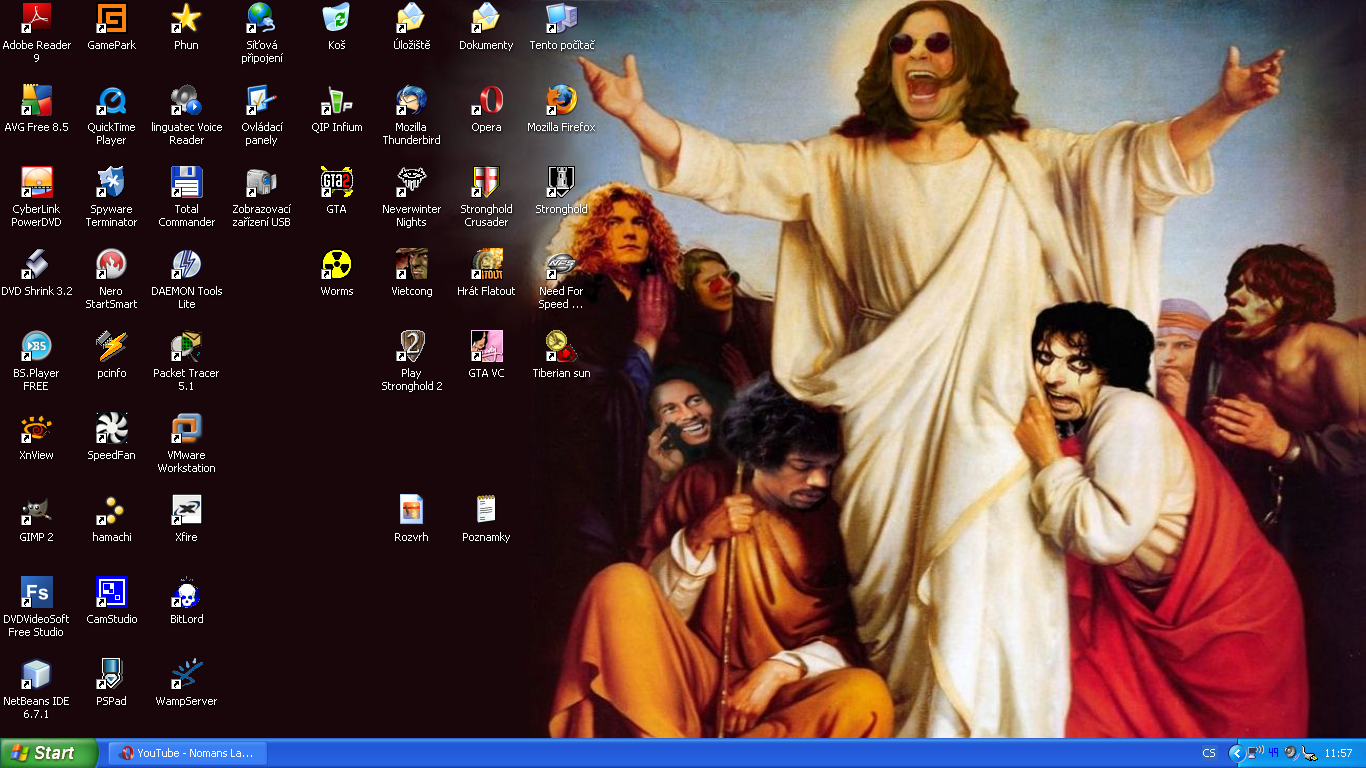The height and width of the screenshot is (768, 1366).
Task: Click the GIMP 2 desktop shortcut
Action: coord(36,511)
